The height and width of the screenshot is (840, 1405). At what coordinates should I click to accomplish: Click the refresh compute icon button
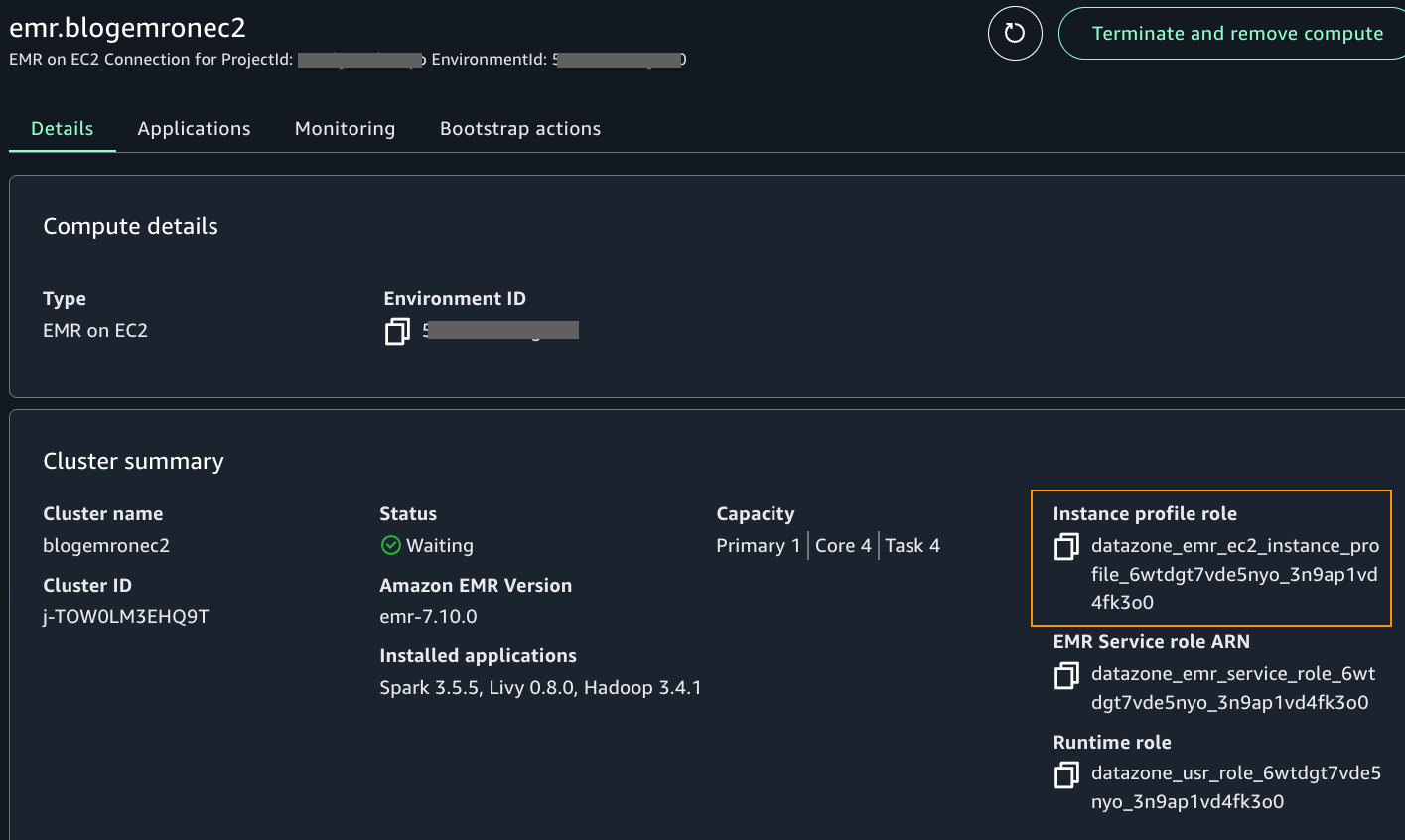tap(1014, 34)
